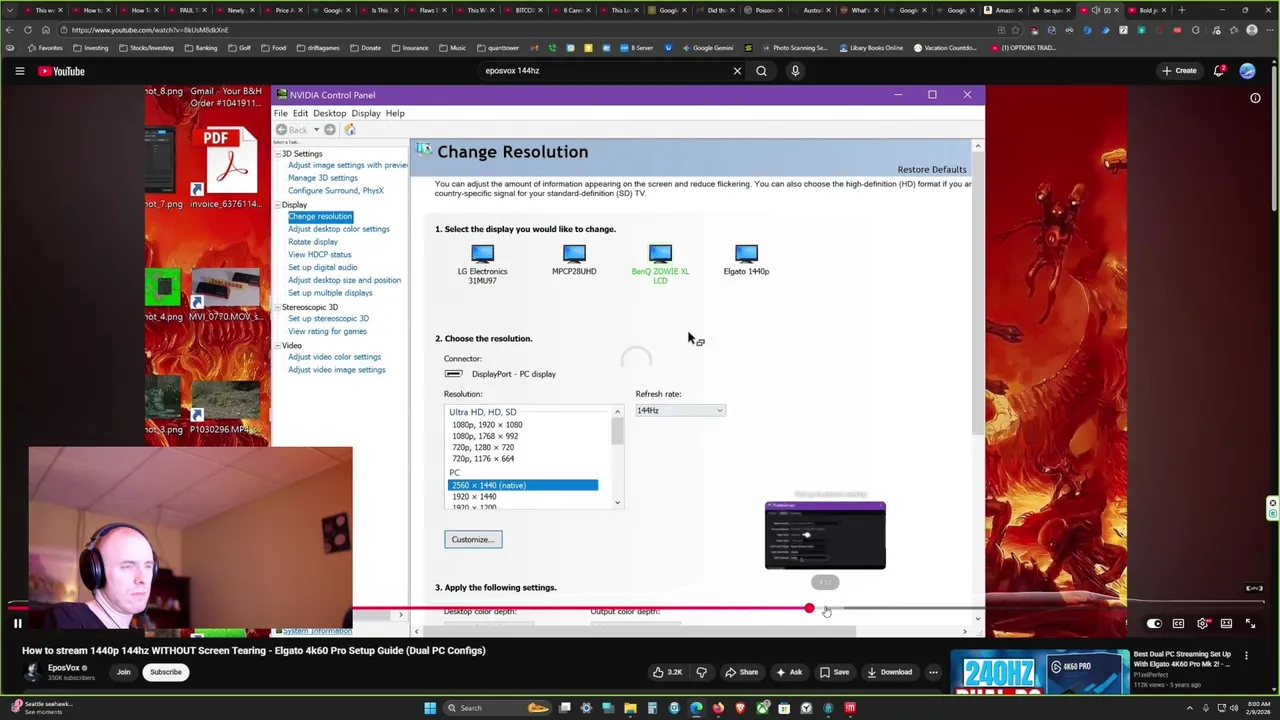
Task: Click Windows Start button on taskbar
Action: click(430, 708)
